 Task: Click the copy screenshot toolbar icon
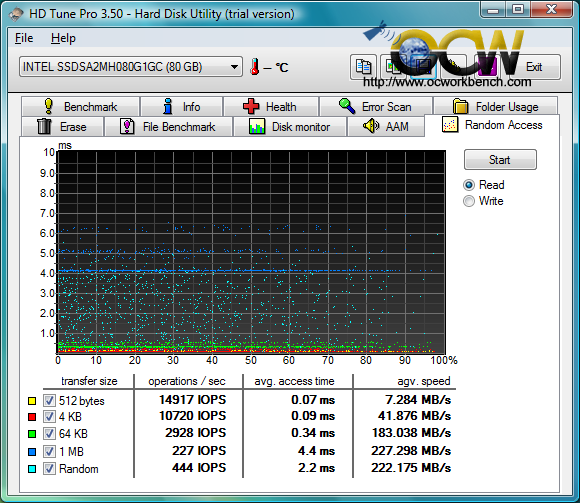393,67
